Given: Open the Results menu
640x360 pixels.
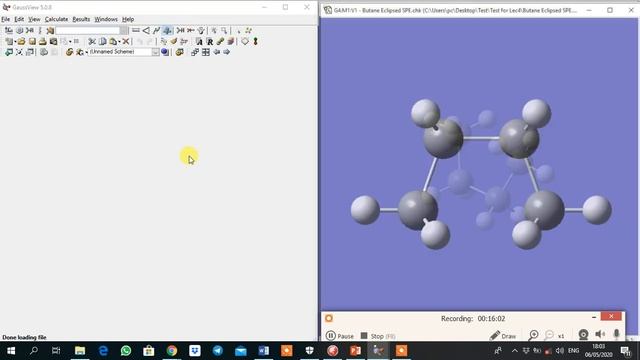Looking at the screenshot, I should [81, 19].
